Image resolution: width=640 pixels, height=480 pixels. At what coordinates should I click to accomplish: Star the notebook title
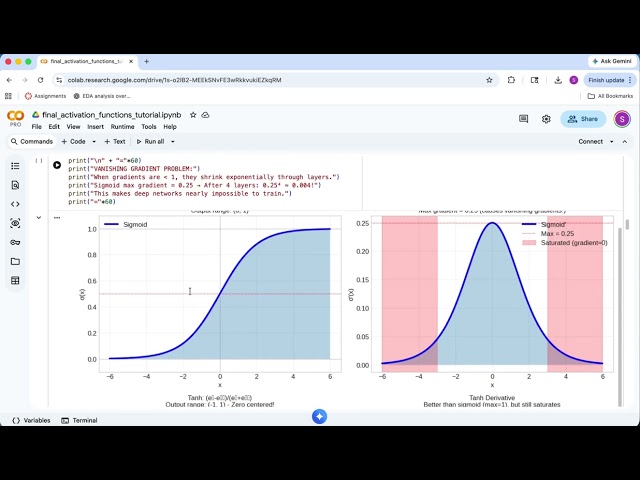[193, 115]
